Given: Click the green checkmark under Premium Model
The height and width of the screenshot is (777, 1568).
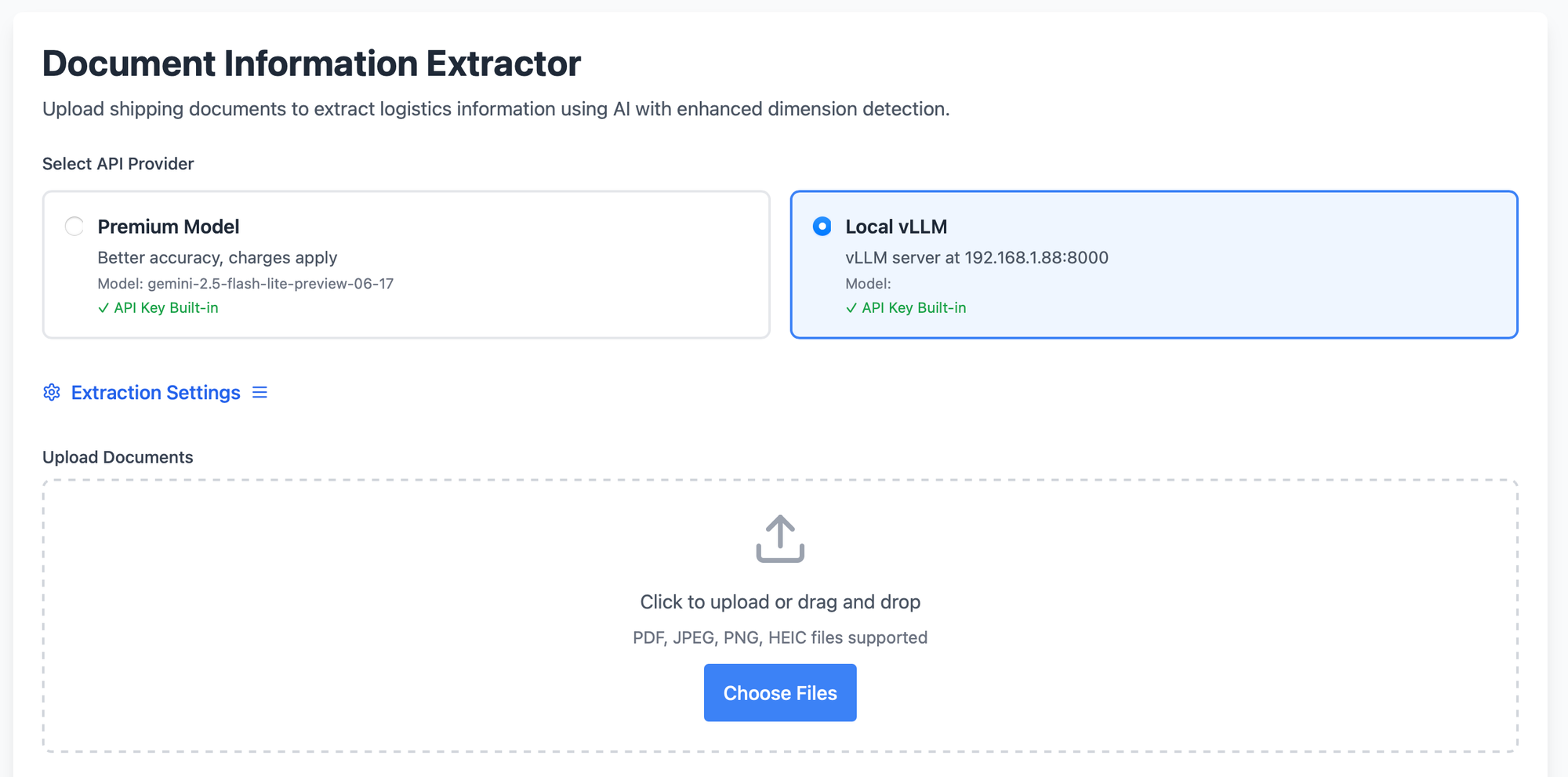Looking at the screenshot, I should pyautogui.click(x=103, y=308).
